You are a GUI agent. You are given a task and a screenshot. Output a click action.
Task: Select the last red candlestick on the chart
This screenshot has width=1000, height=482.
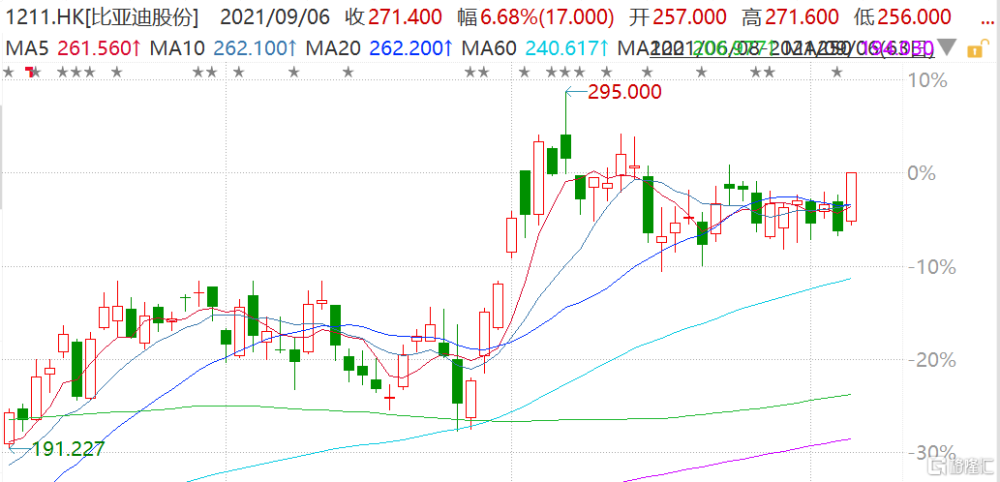(x=851, y=198)
